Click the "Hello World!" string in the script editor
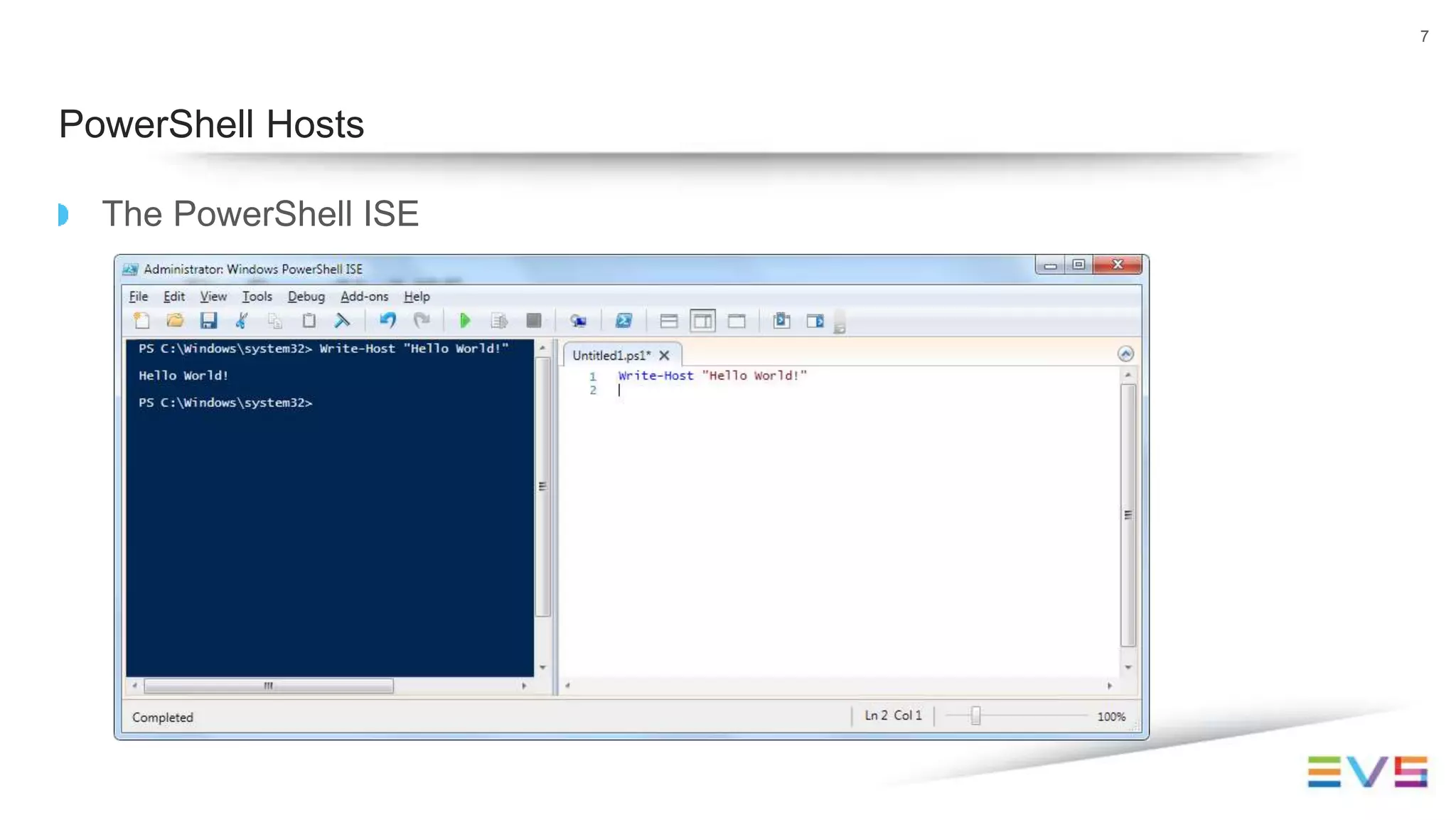This screenshot has width=1456, height=820. [754, 376]
